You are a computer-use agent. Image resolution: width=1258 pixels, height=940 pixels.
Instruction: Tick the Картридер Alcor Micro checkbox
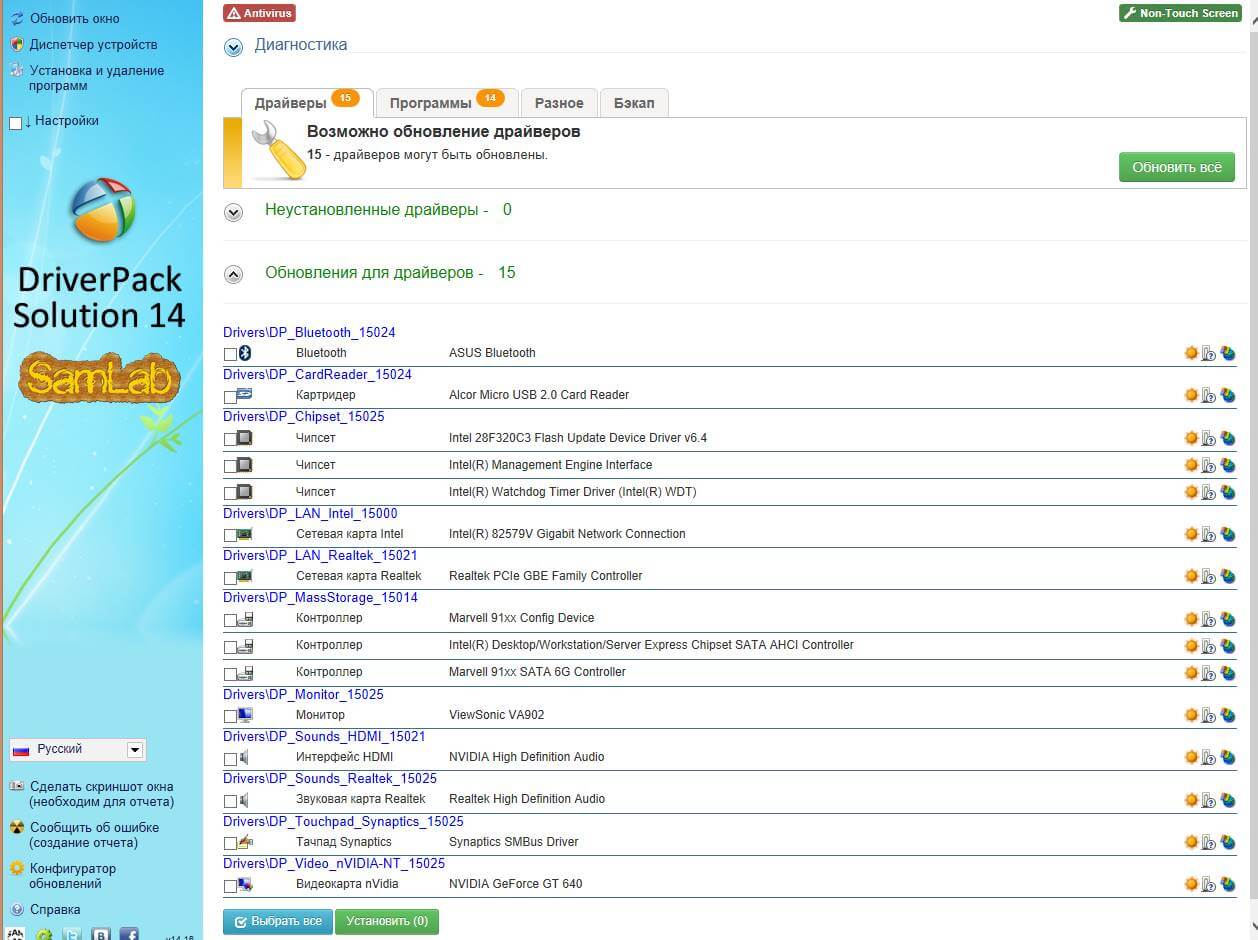tap(230, 397)
